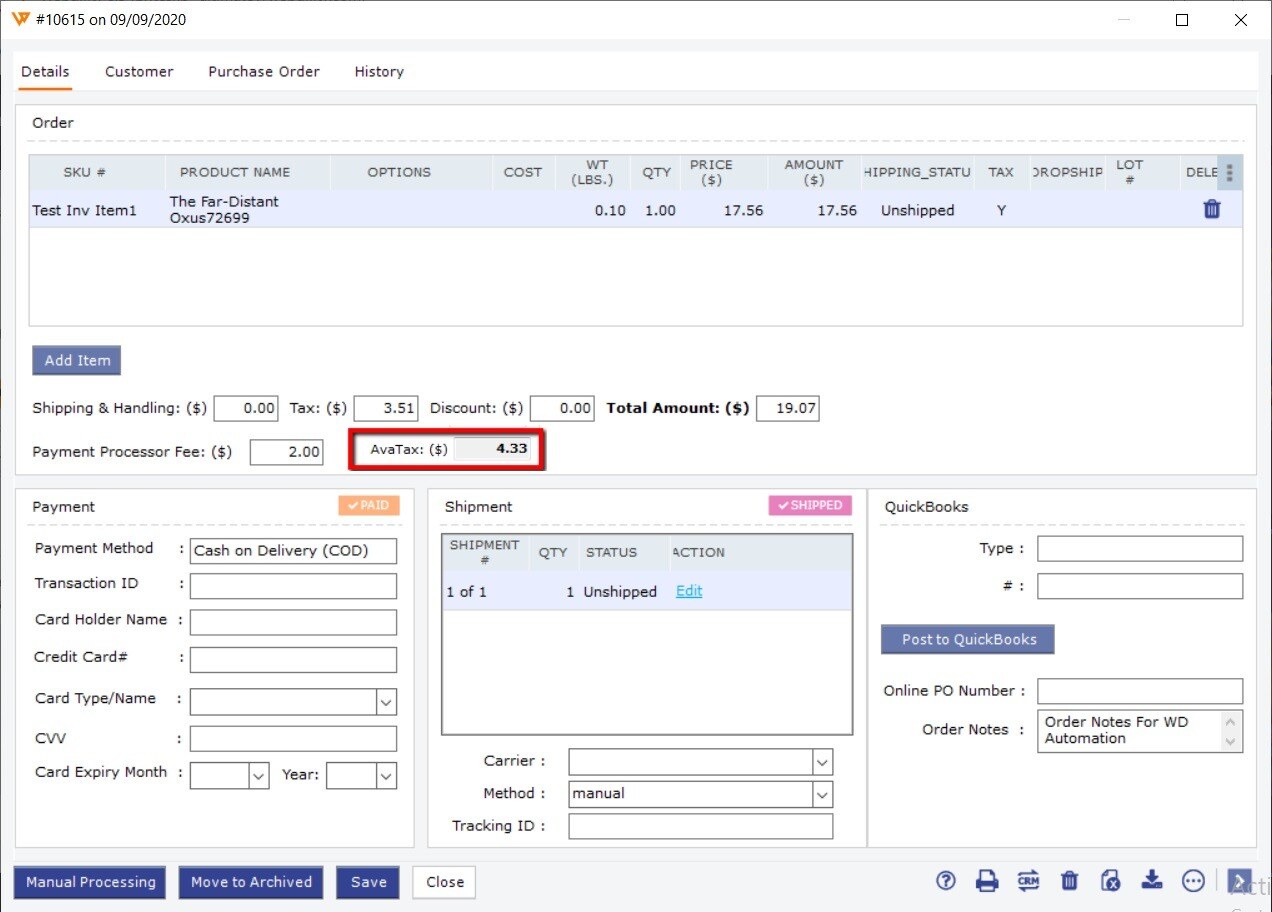Select the 'Test Inv Item1' SKU cell

84,210
